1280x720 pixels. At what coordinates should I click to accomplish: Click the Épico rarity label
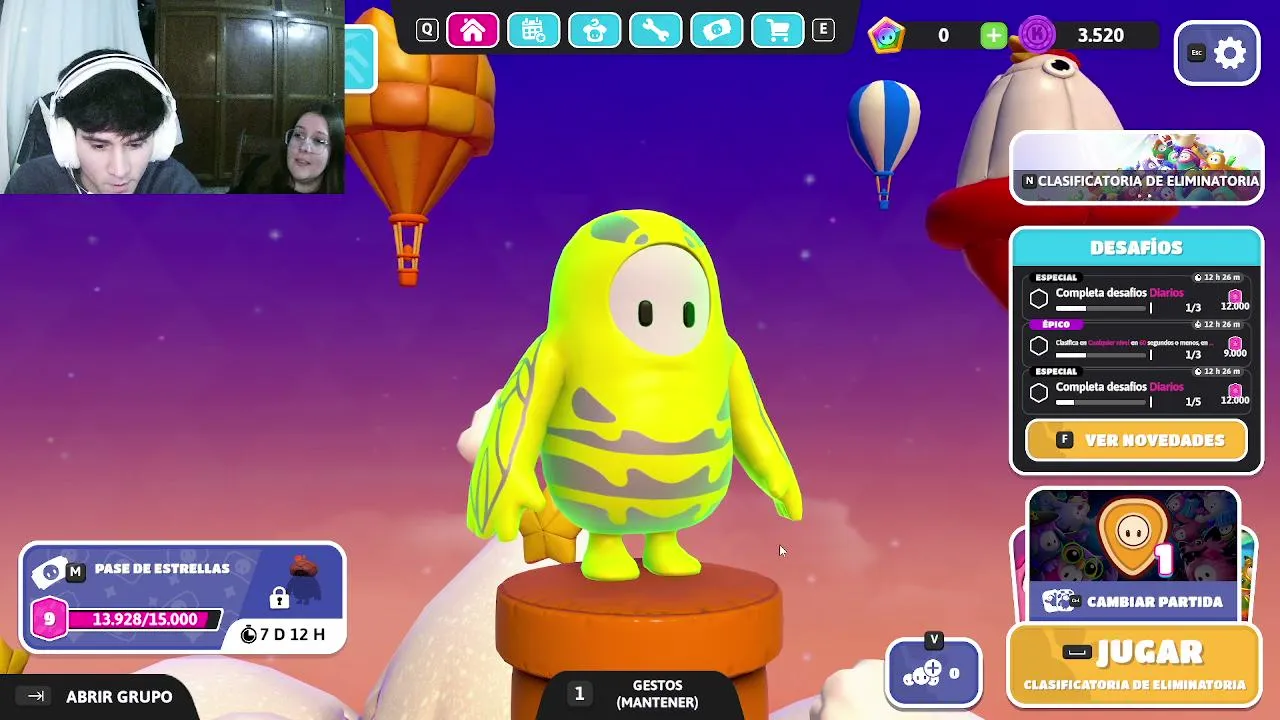pyautogui.click(x=1056, y=324)
